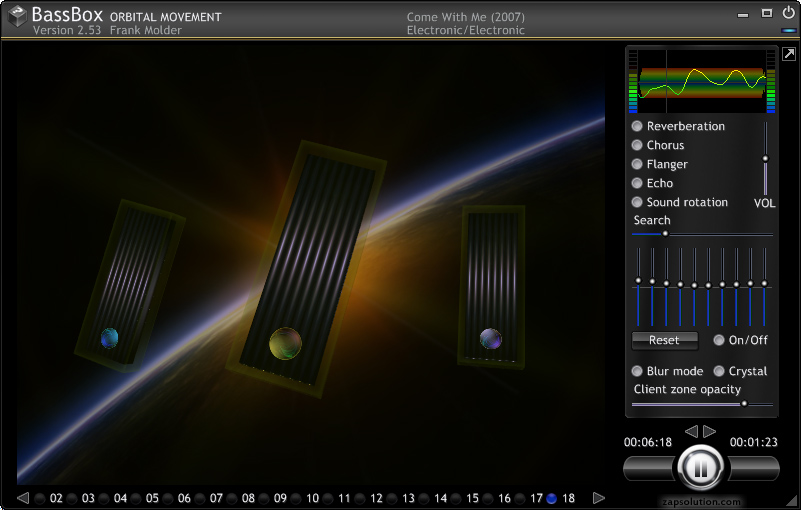Click the oscilloscope spectrum display
The height and width of the screenshot is (510, 801).
[702, 82]
